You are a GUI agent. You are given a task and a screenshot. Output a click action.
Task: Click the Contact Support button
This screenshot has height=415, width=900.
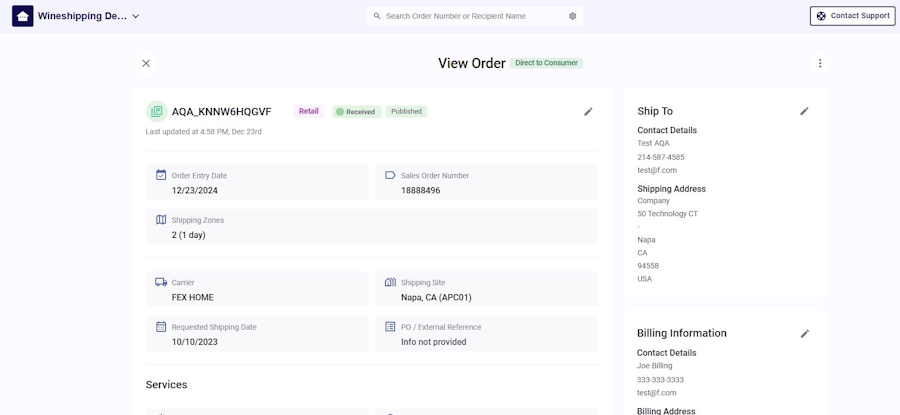point(852,16)
